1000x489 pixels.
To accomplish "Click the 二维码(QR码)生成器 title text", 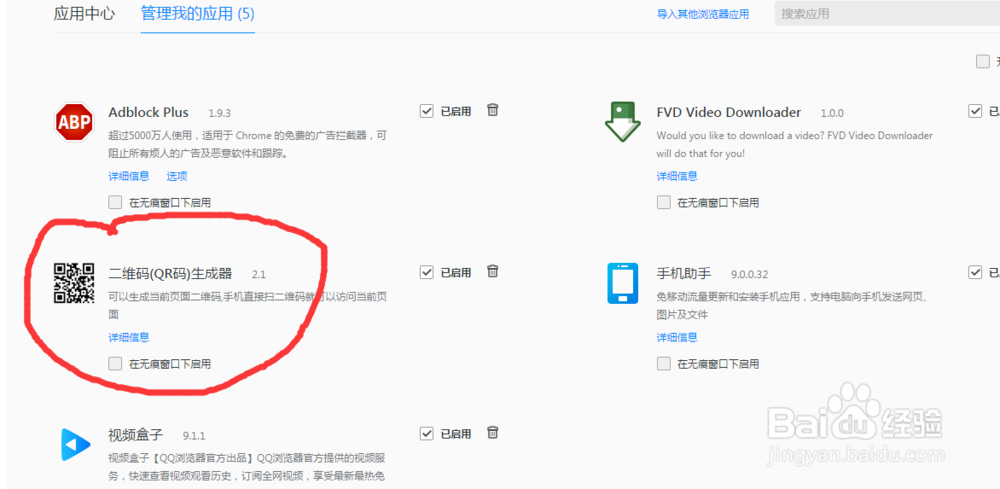I will click(x=171, y=274).
